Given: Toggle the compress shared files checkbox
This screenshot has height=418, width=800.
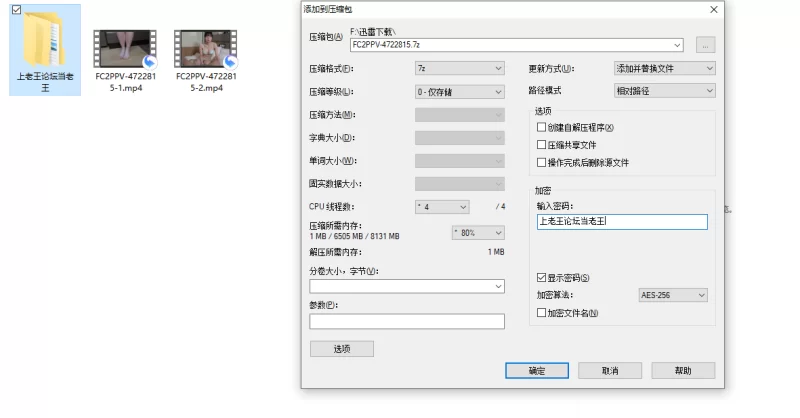Looking at the screenshot, I should click(x=542, y=145).
